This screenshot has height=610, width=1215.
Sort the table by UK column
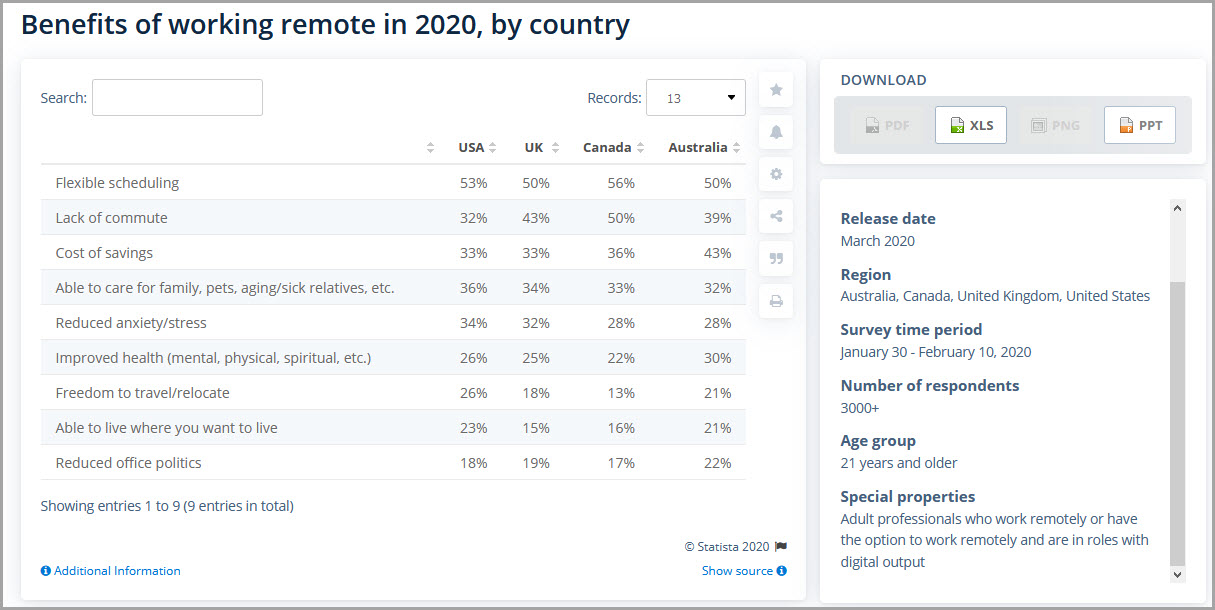click(x=541, y=147)
